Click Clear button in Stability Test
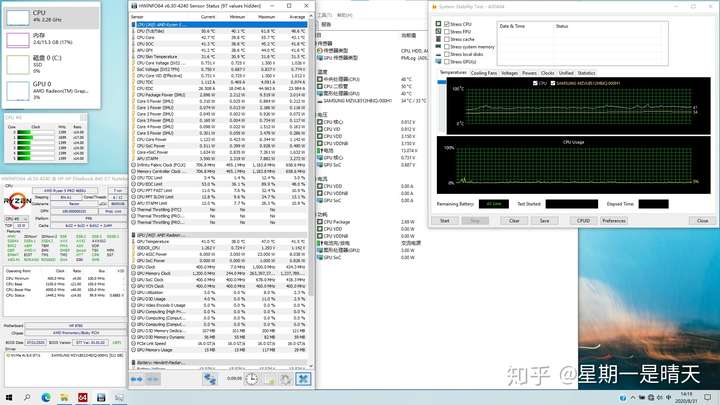Viewport: 720px width, 405px height. 514,221
